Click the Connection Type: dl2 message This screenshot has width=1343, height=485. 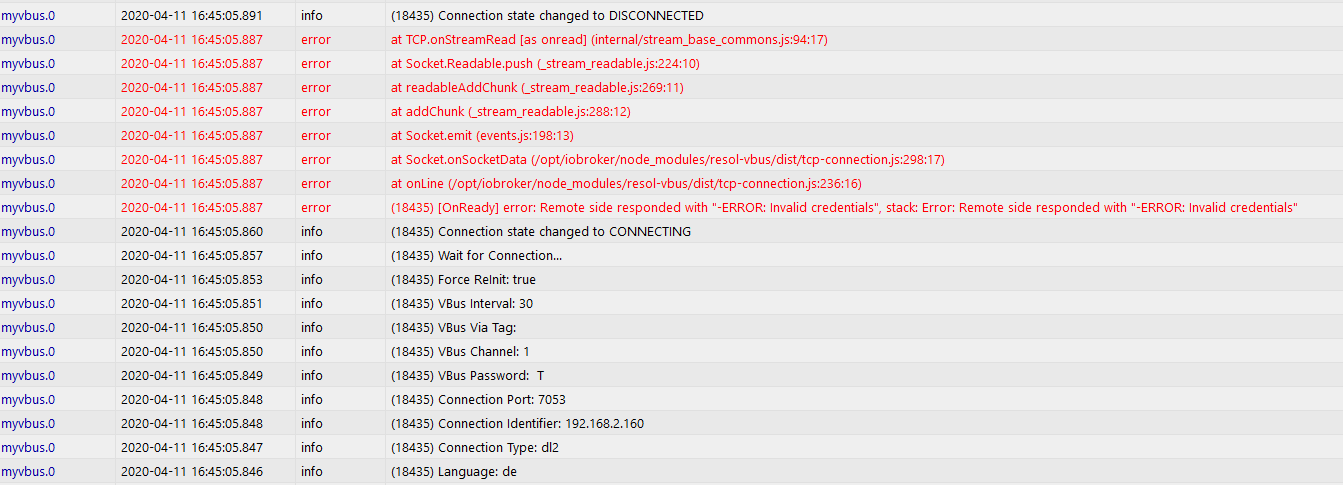coord(475,448)
